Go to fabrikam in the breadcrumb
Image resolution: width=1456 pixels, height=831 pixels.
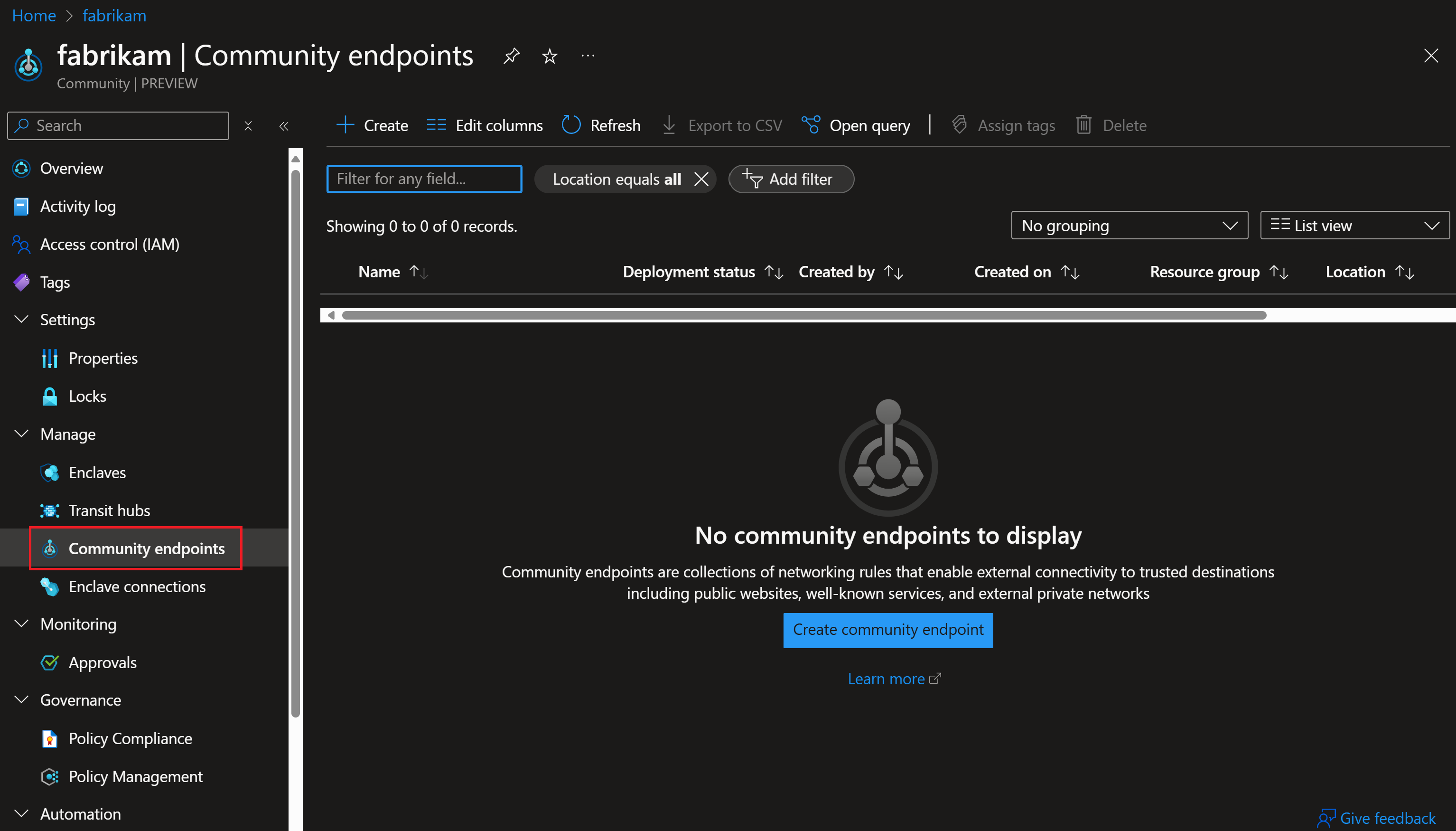point(114,15)
